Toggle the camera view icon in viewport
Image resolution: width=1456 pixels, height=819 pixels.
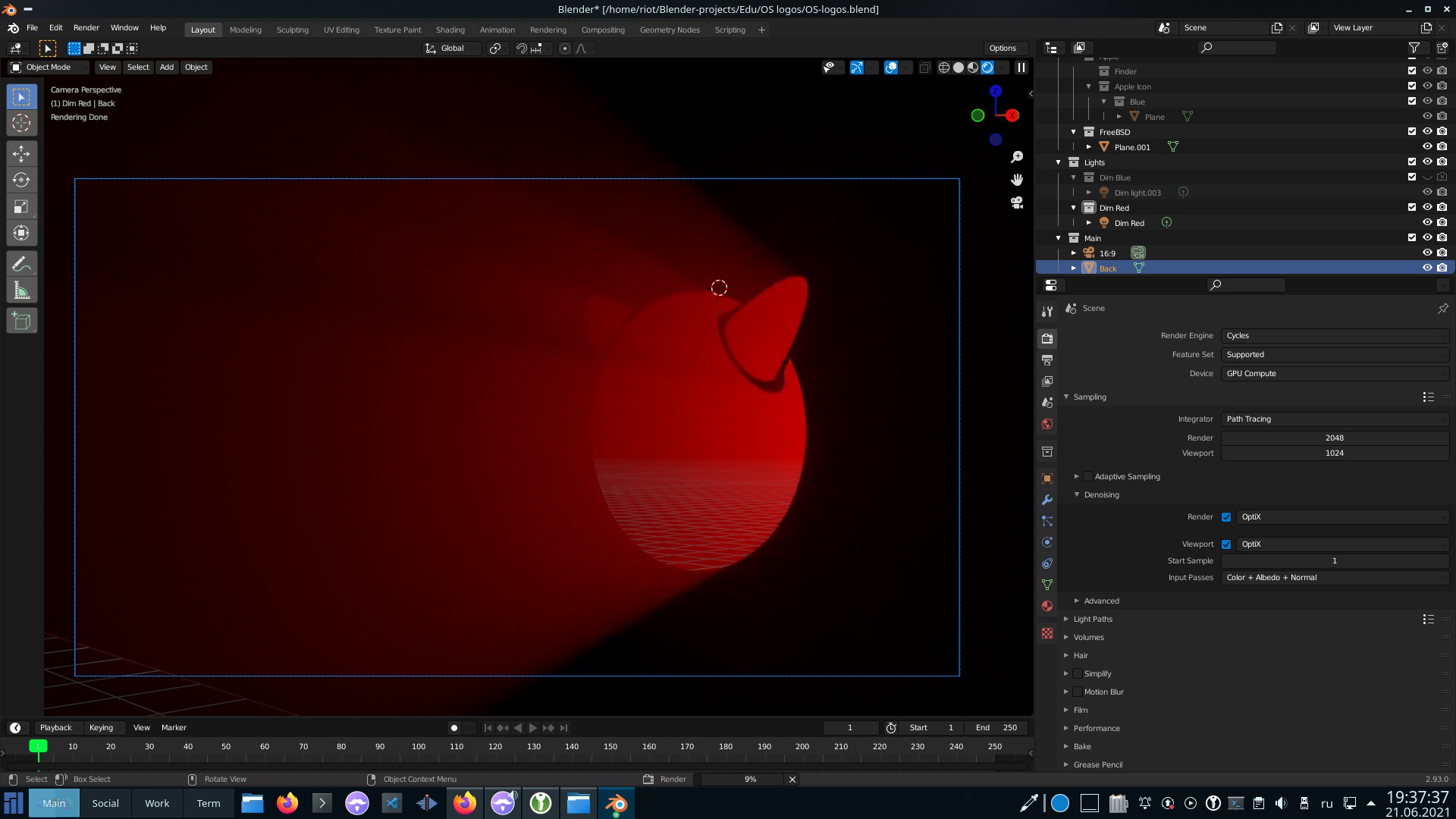pos(1017,202)
